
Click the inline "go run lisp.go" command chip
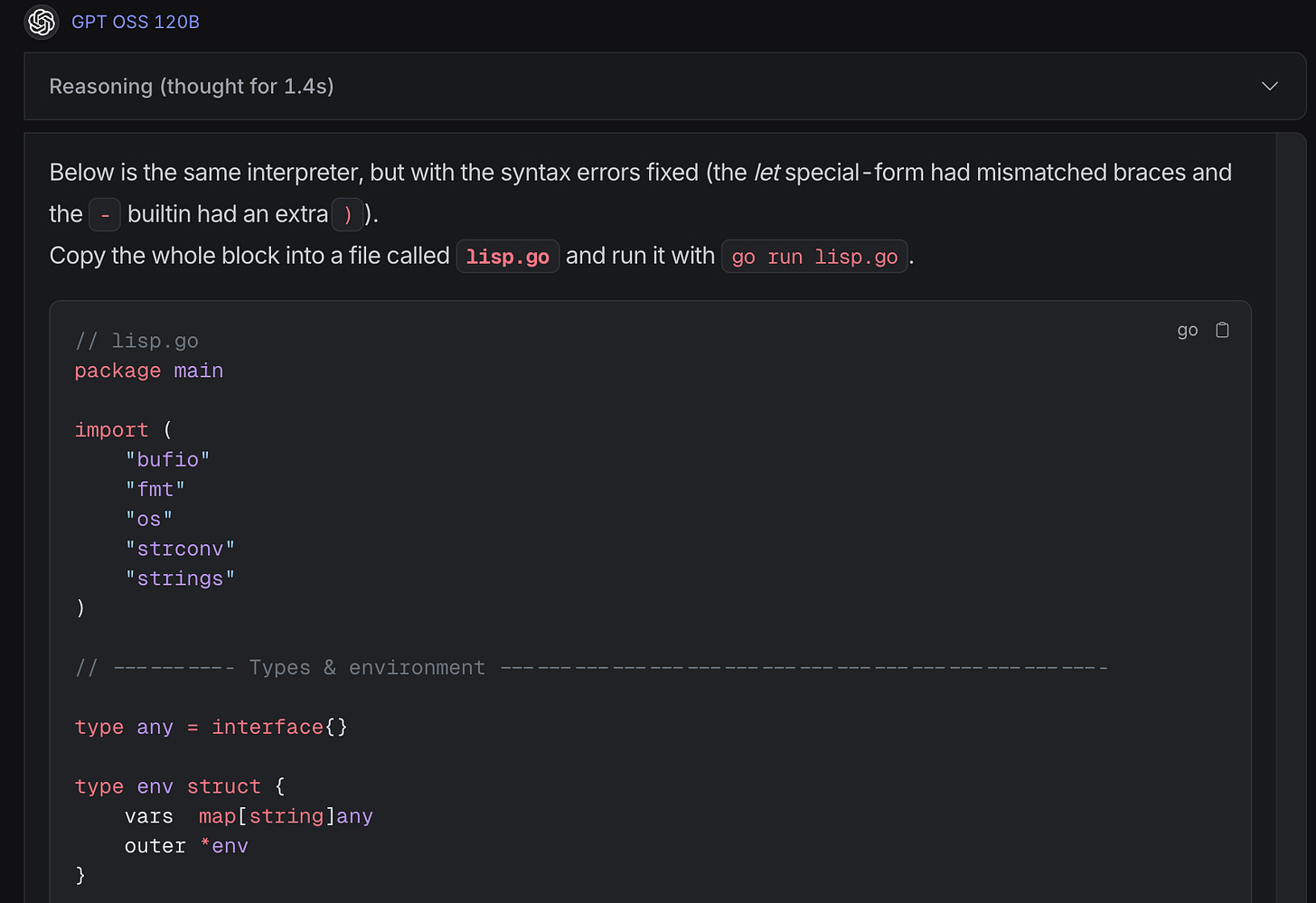814,257
